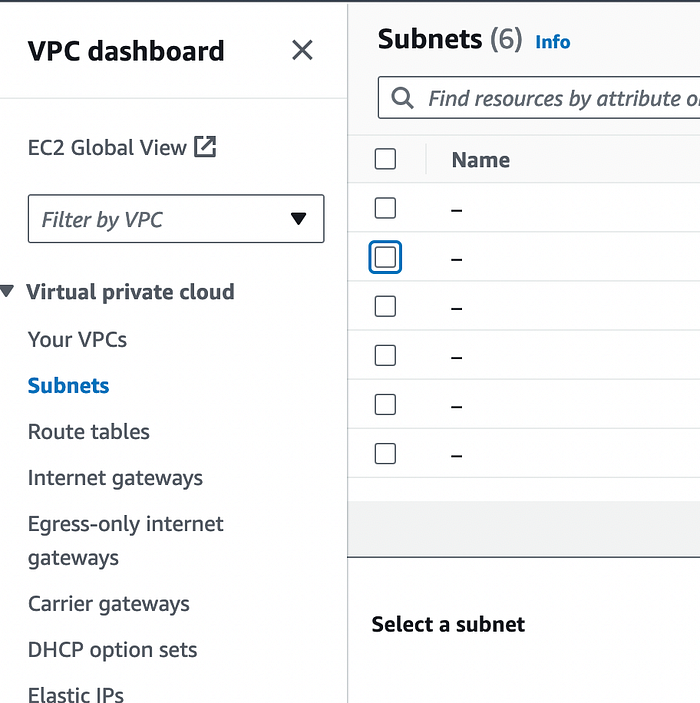Check the focused second subnet checkbox
700x703 pixels.
(385, 258)
